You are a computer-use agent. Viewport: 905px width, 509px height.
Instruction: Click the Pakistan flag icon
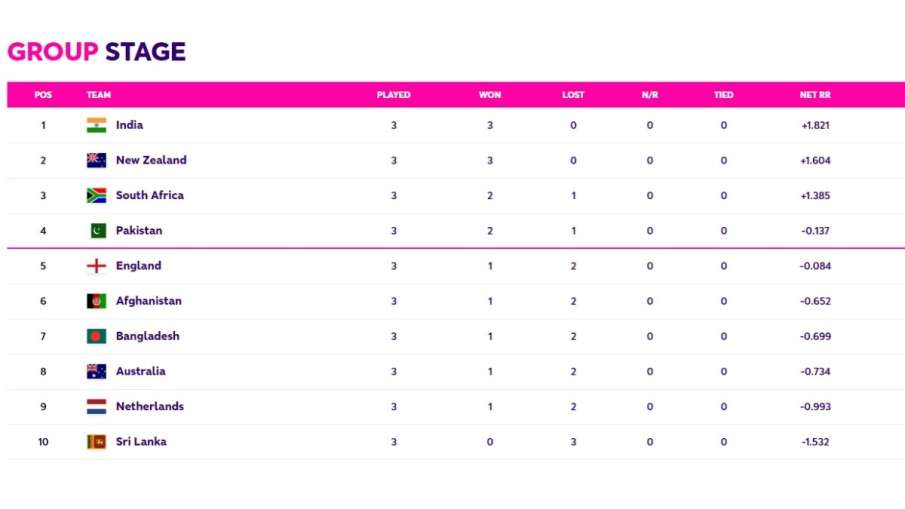(96, 231)
